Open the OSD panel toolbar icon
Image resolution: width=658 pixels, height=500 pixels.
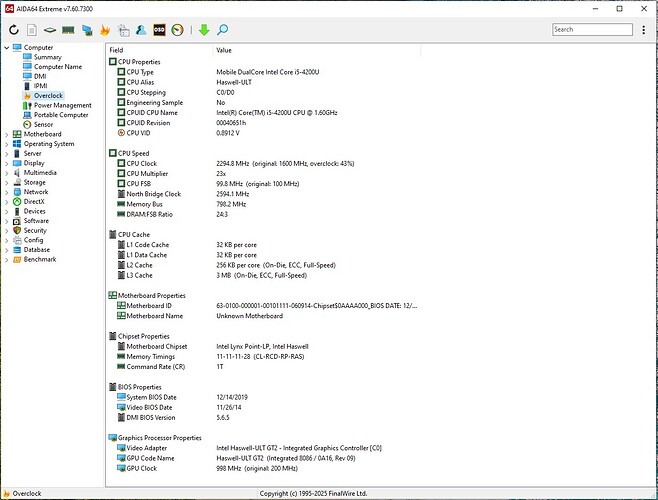[x=158, y=30]
